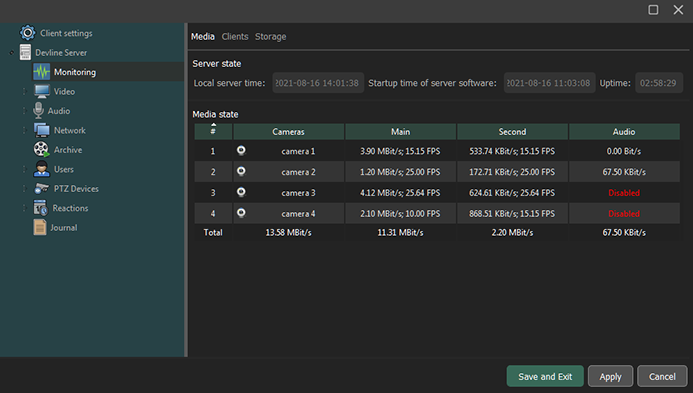Viewport: 693px width, 393px height.
Task: Expand the Users tree node
Action: pos(25,169)
